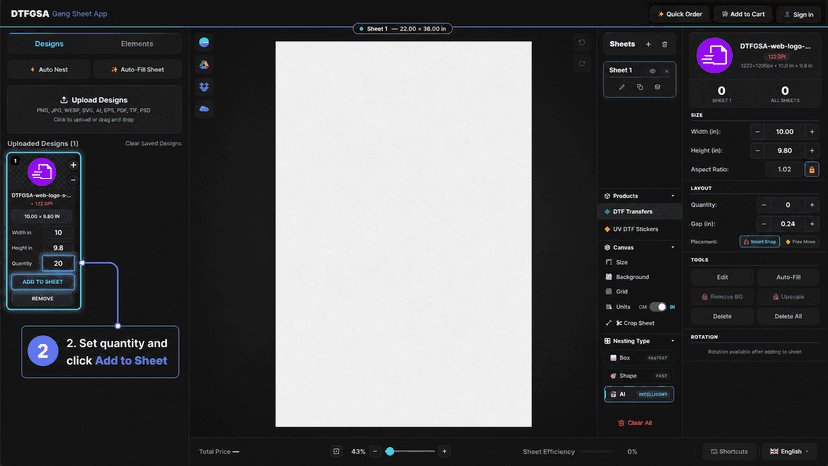Collapse the Canvas section
This screenshot has height=466, width=828.
coord(673,247)
